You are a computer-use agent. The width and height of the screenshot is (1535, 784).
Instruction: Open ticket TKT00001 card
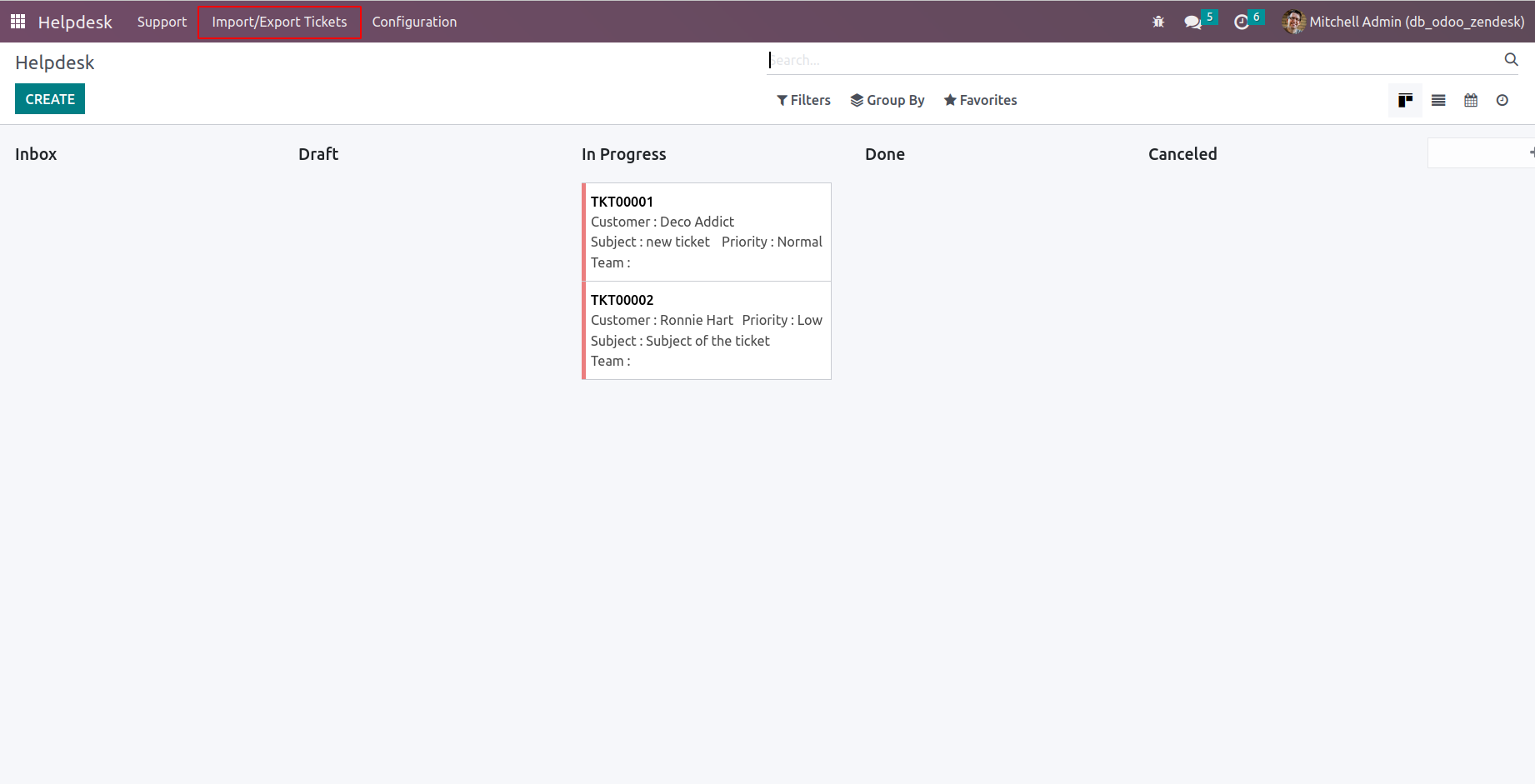pyautogui.click(x=707, y=232)
